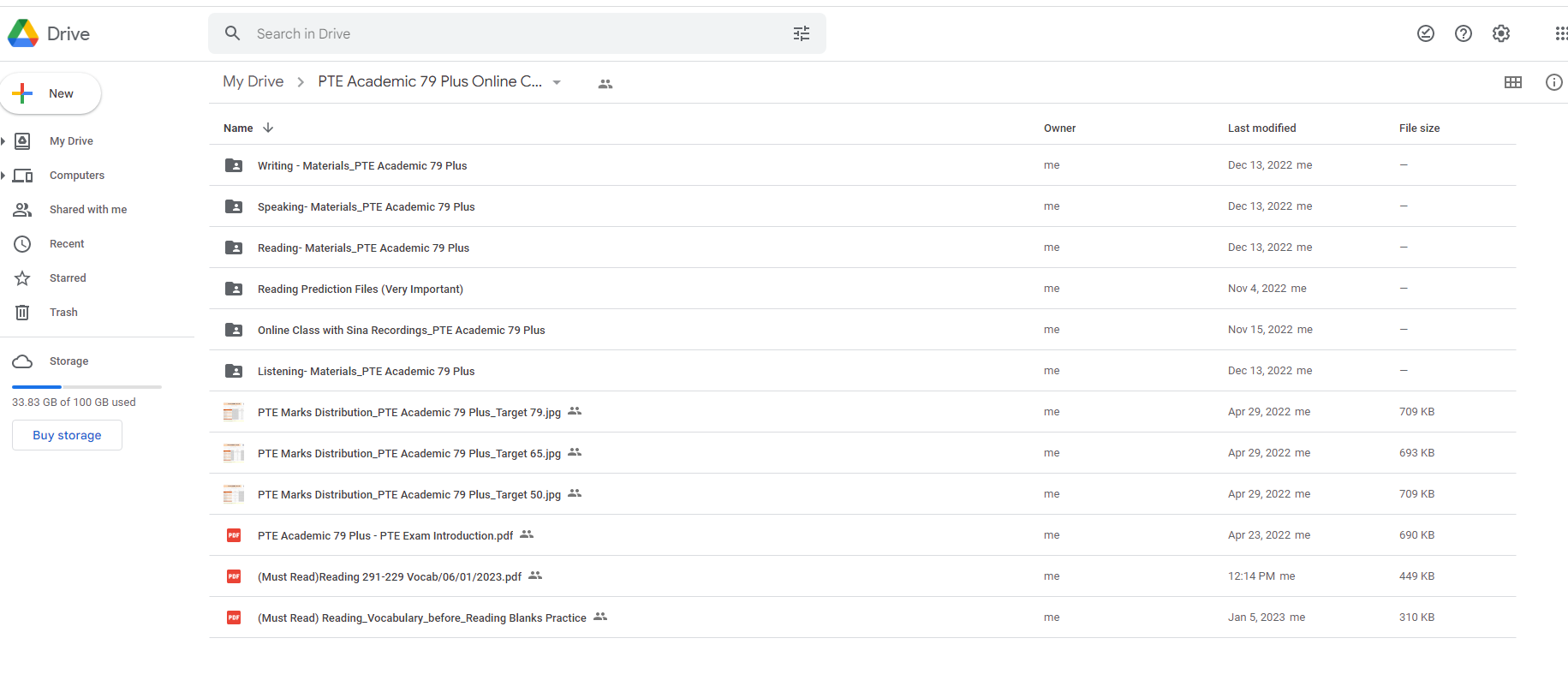Select Reading- Materials_PTE Academic 79 Plus folder
Viewport: 1568px width, 698px height.
(363, 248)
